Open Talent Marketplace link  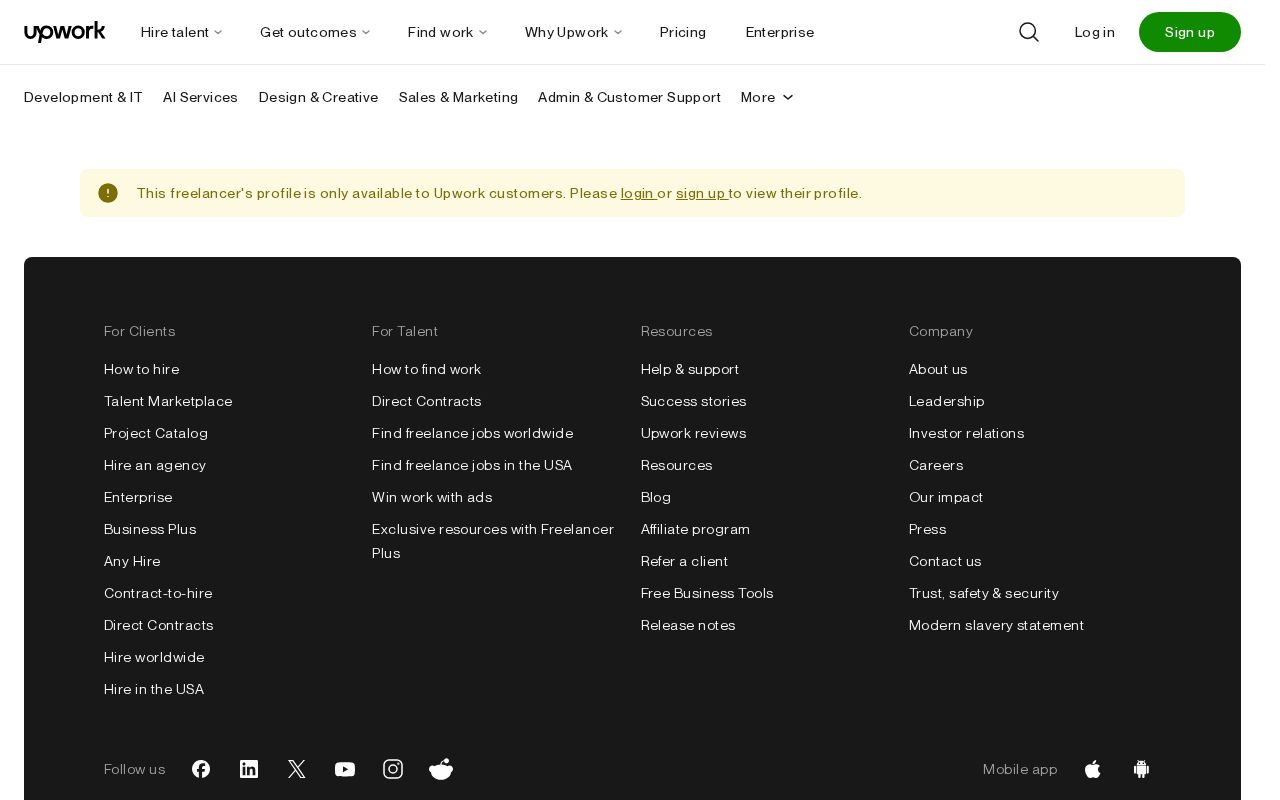click(x=168, y=401)
